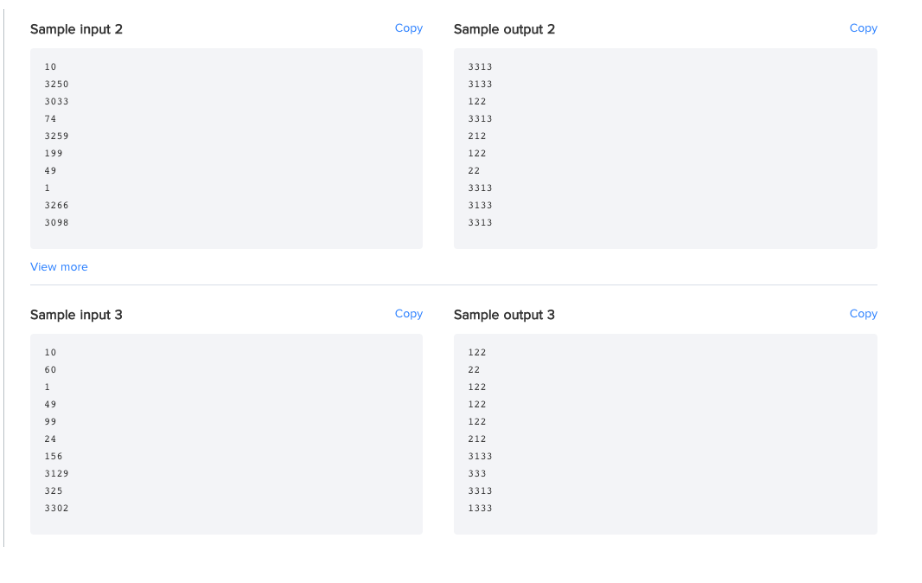Image resolution: width=922 pixels, height=583 pixels.
Task: Click the 212 line in Sample output 2
Action: (477, 136)
